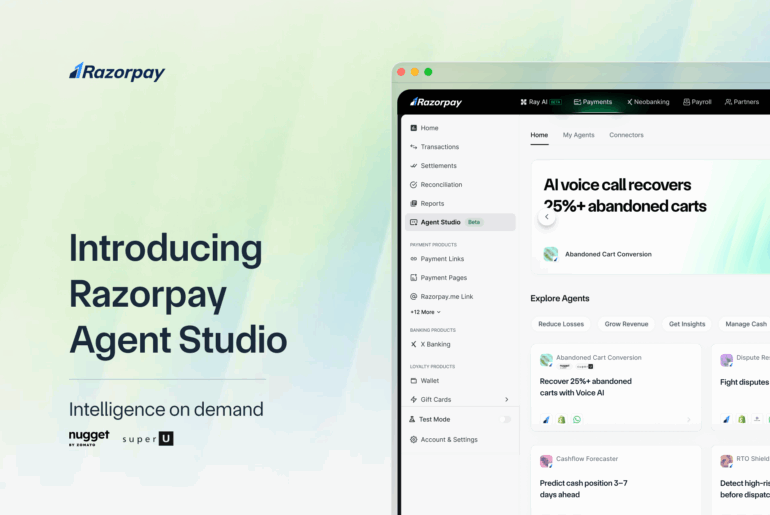Click the Dispute agent card icon
The height and width of the screenshot is (515, 770).
(726, 360)
